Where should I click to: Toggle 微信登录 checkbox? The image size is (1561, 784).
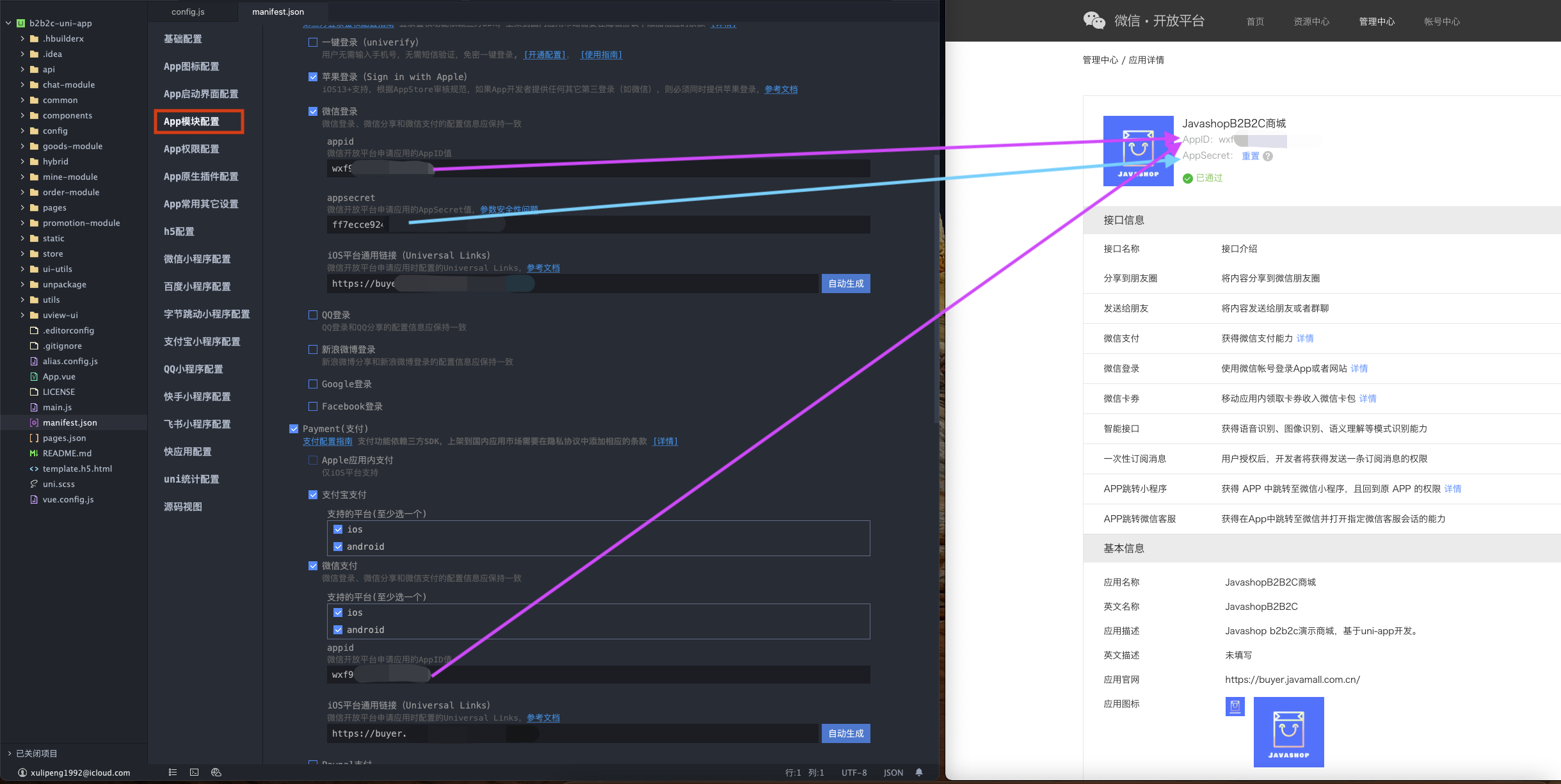click(313, 111)
